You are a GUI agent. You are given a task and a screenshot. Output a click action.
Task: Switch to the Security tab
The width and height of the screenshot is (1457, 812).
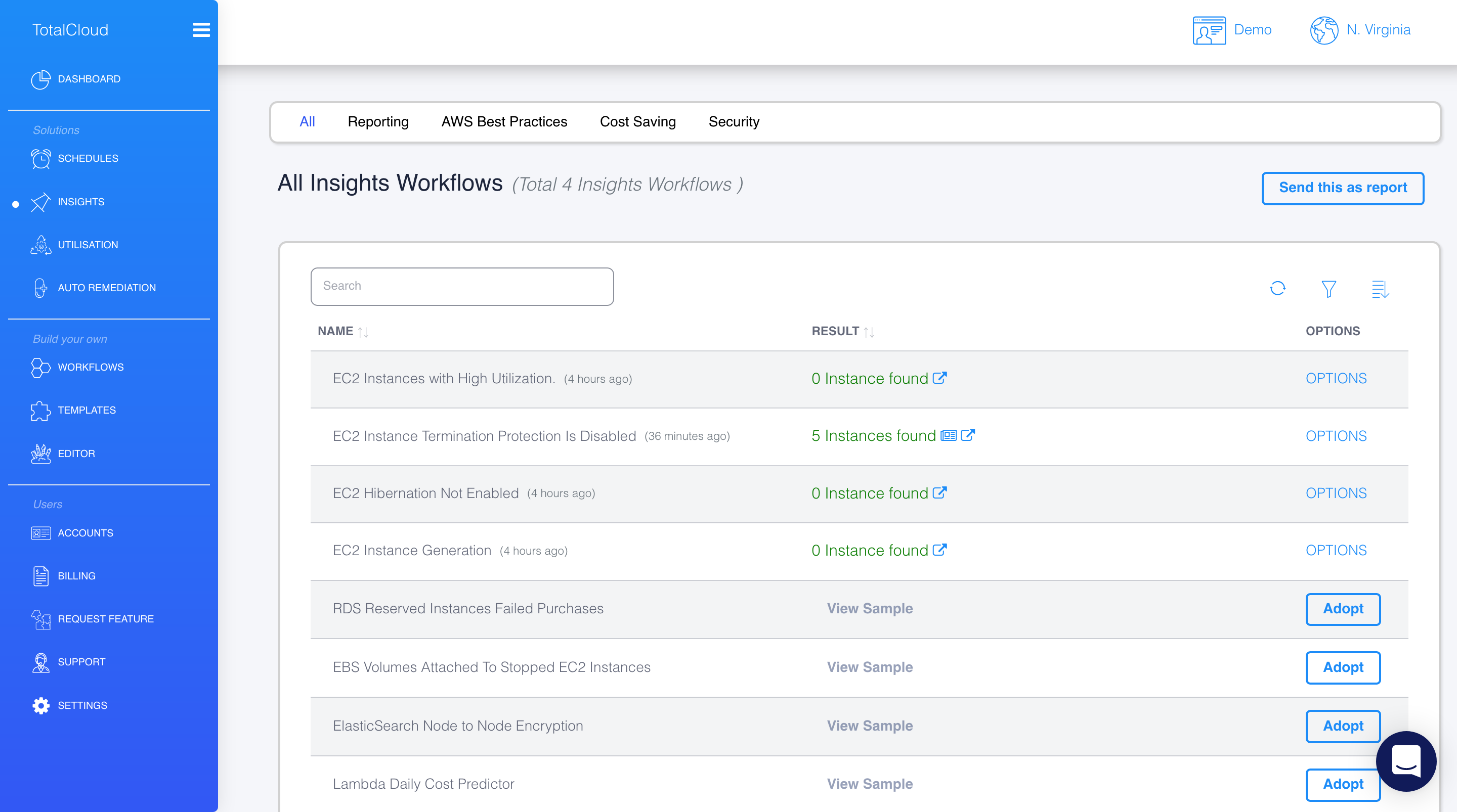(x=734, y=121)
